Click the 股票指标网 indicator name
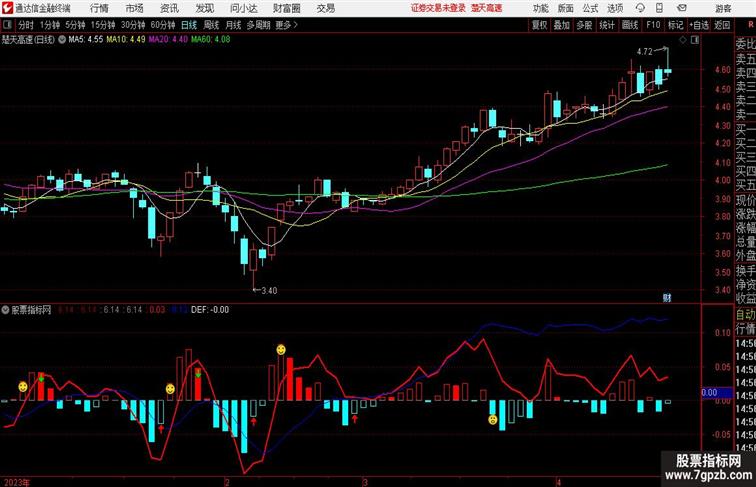 [x=31, y=310]
